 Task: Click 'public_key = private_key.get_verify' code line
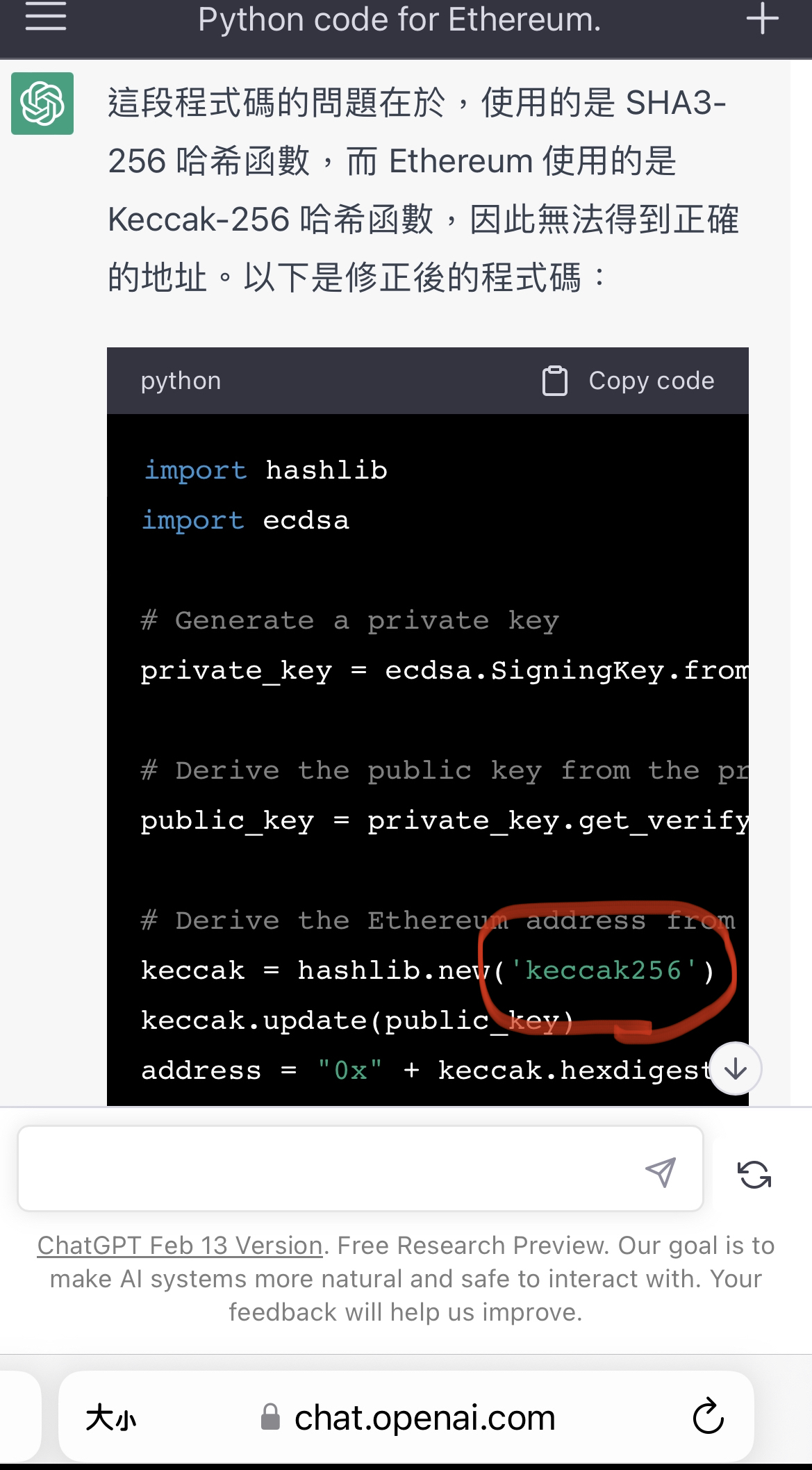445,820
